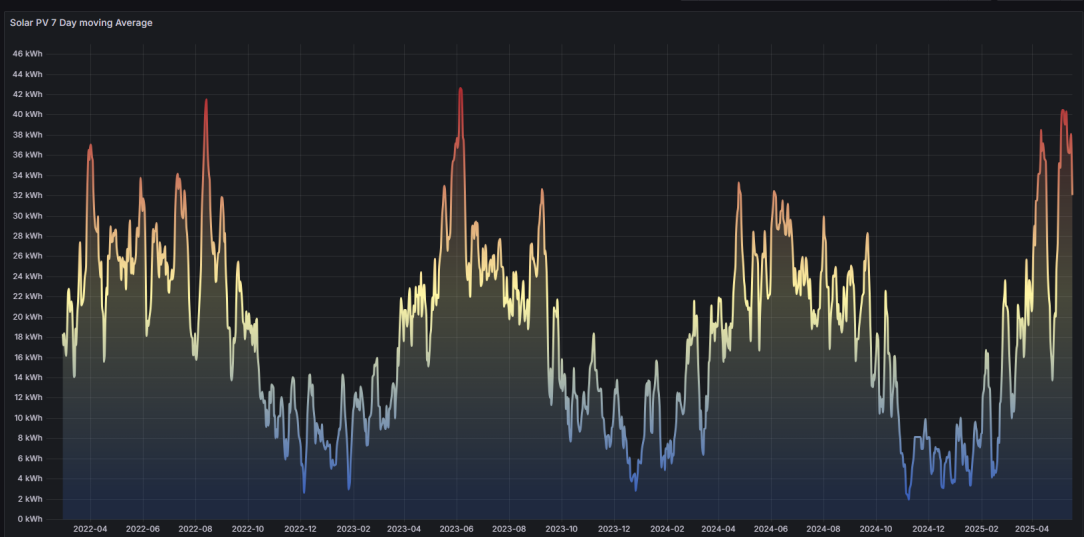
Task: Click the 2023-12 x-axis date label
Action: point(615,529)
